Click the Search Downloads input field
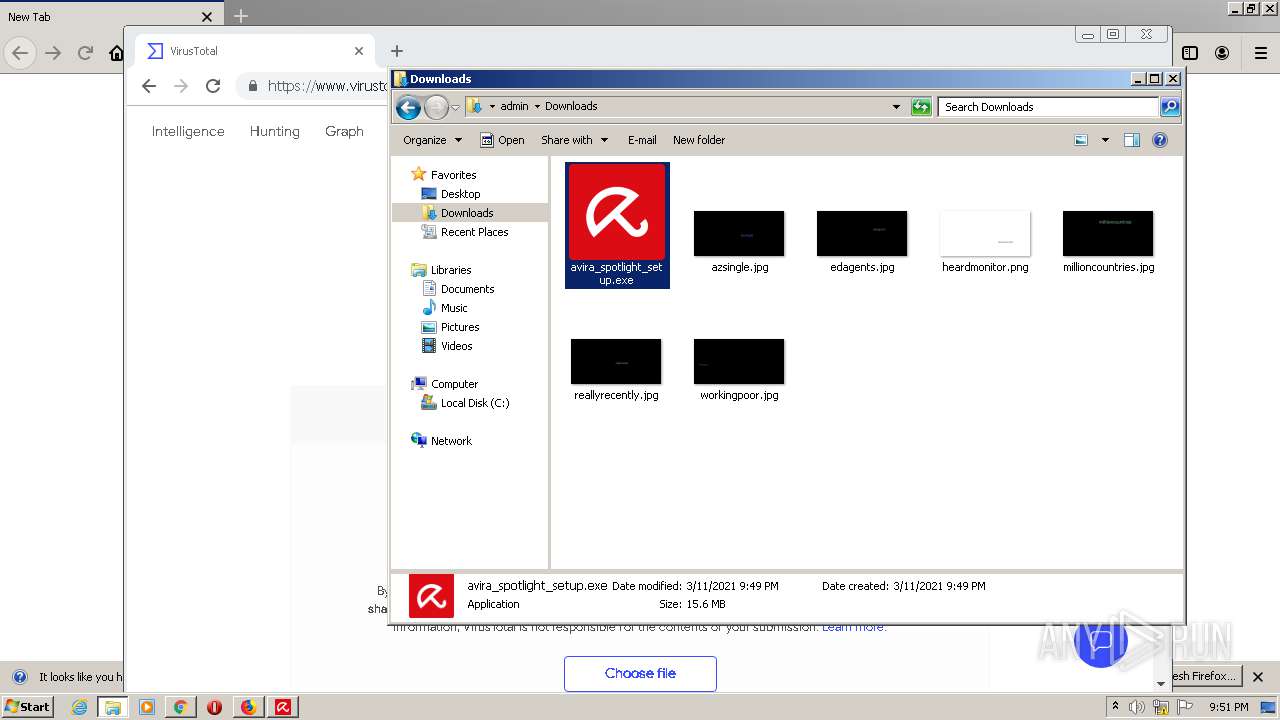Screen dimensions: 1280x720 pyautogui.click(x=1048, y=107)
